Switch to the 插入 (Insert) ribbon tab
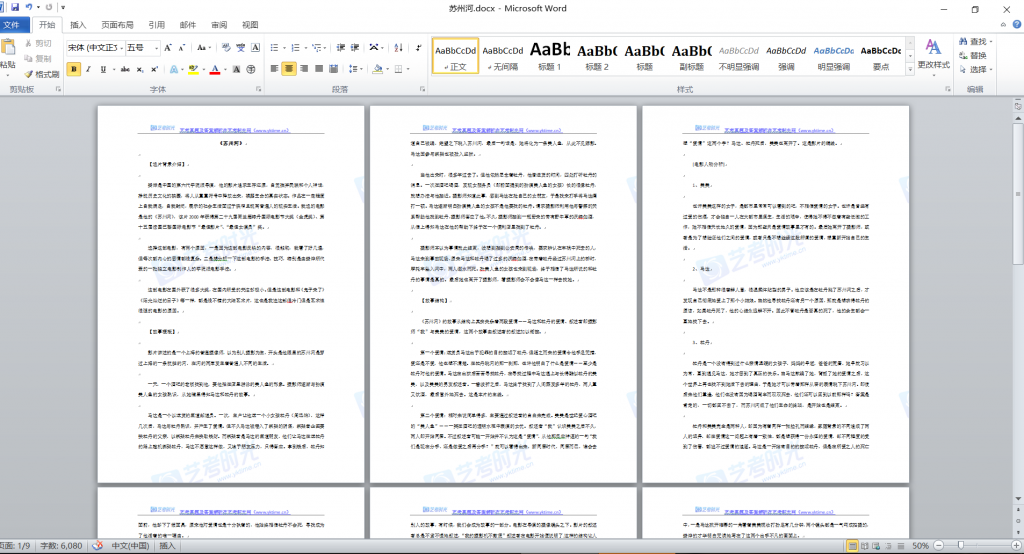This screenshot has height=554, width=1024. pyautogui.click(x=78, y=24)
